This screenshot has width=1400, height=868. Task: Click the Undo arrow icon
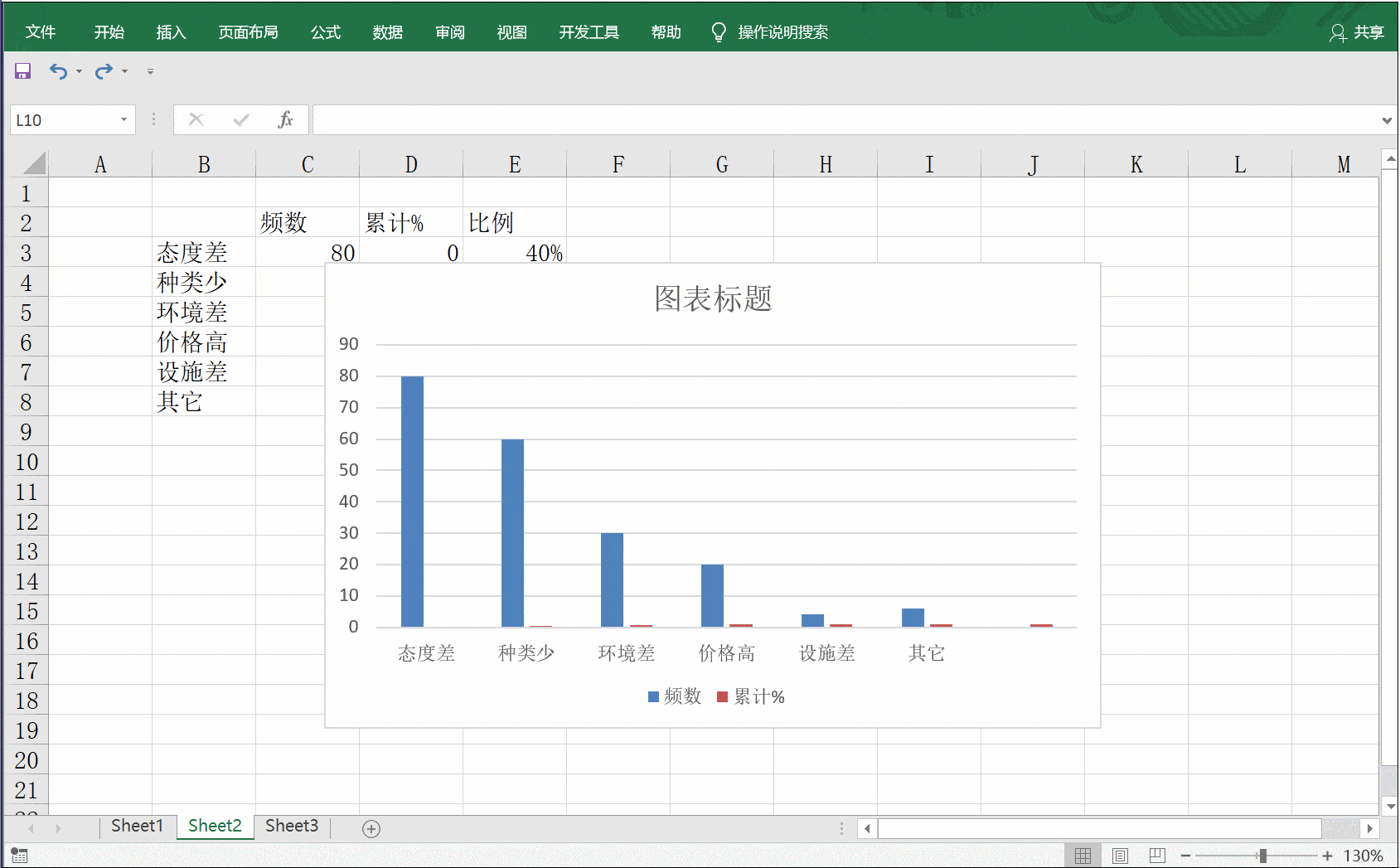click(57, 71)
